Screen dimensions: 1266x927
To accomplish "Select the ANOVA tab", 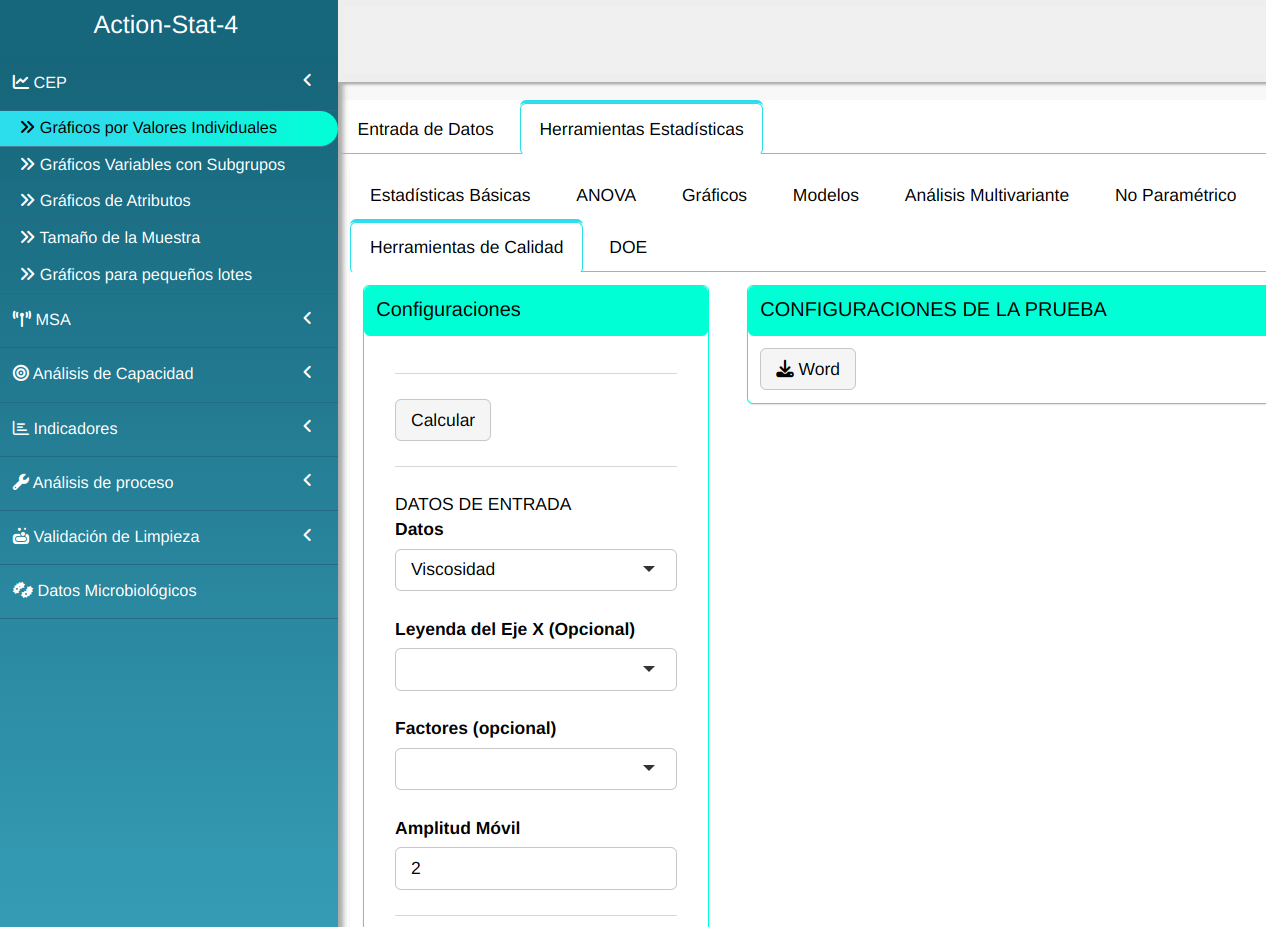I will tap(606, 195).
